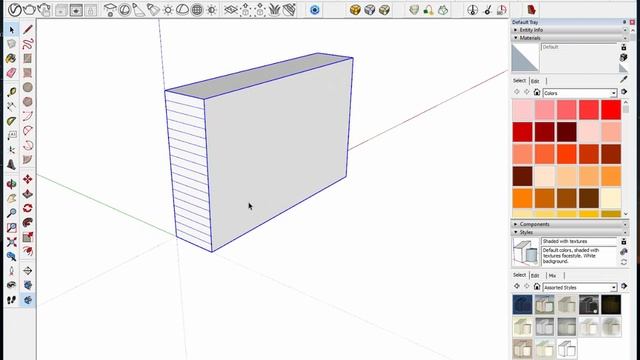Click the yellow cube toolbar icon
The width and height of the screenshot is (640, 360).
pyautogui.click(x=355, y=10)
